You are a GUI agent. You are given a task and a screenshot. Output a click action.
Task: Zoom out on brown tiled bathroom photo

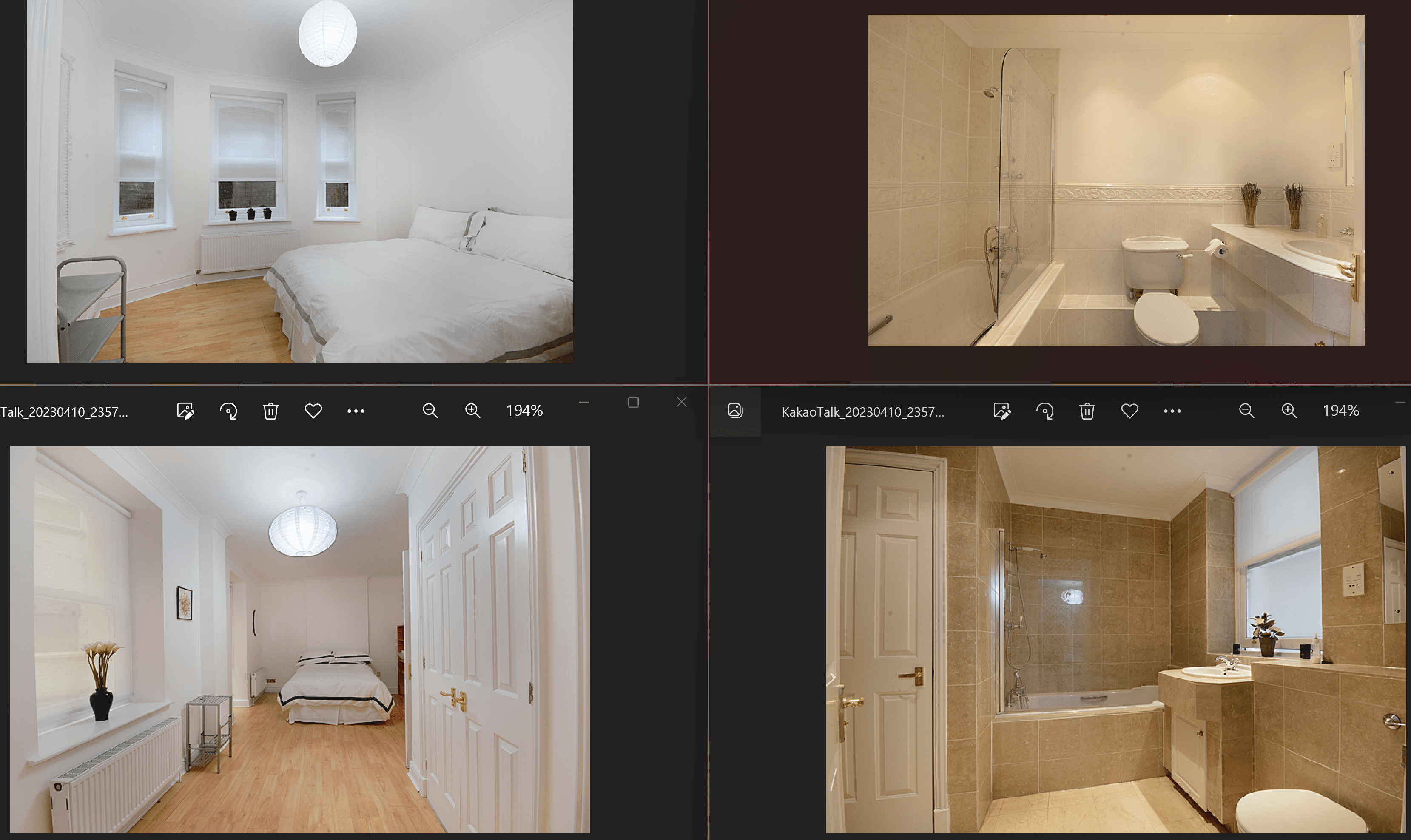(1247, 411)
